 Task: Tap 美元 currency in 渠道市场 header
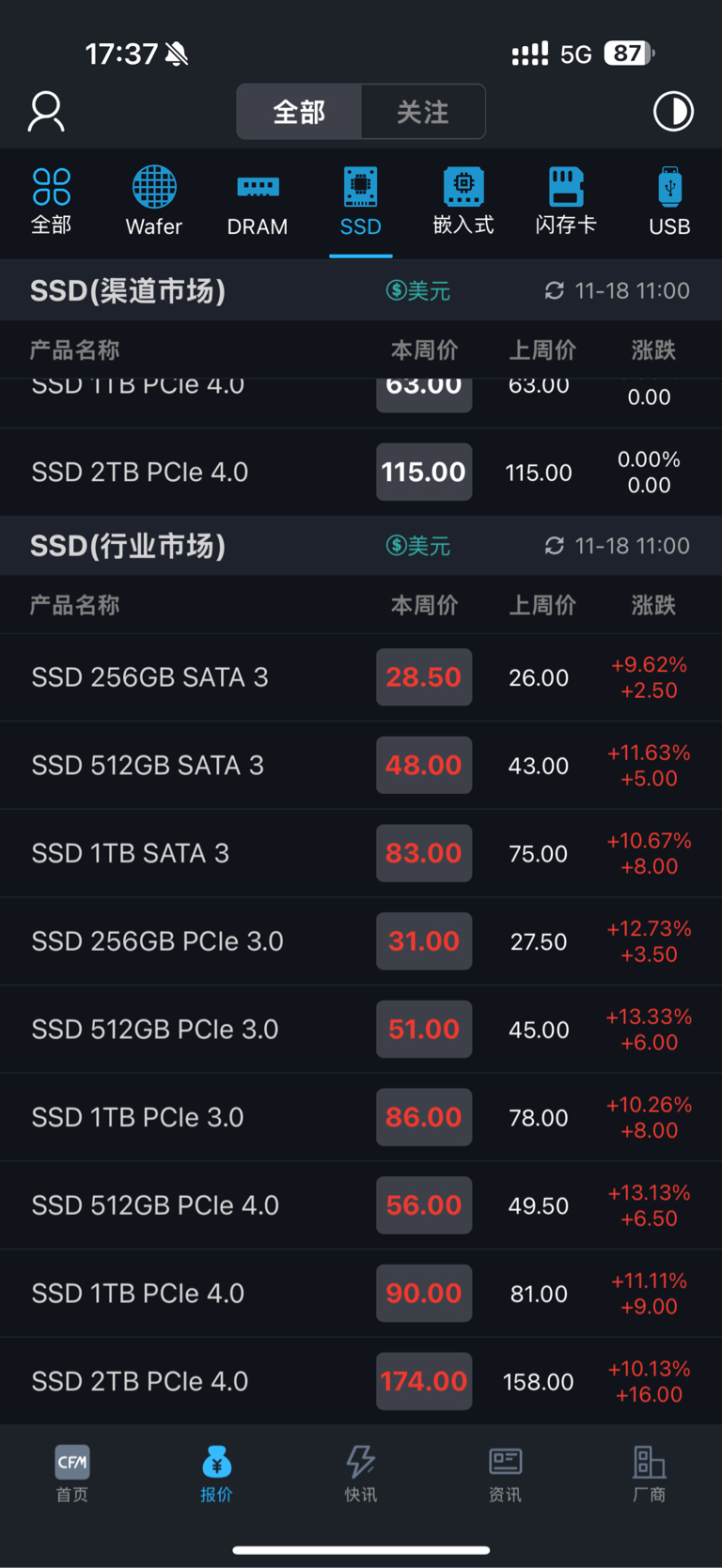pos(418,291)
